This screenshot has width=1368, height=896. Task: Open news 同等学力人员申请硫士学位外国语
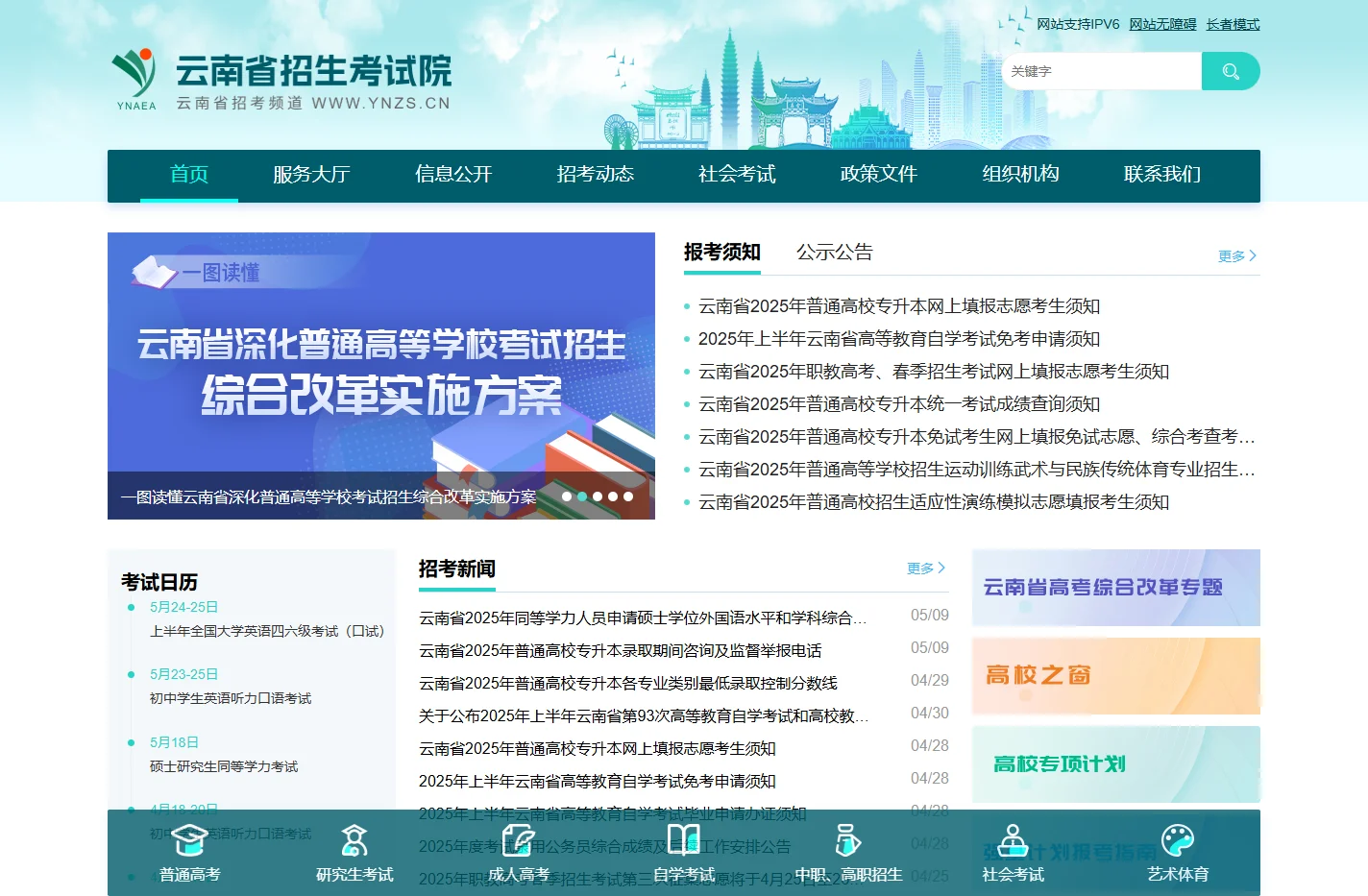pyautogui.click(x=643, y=618)
